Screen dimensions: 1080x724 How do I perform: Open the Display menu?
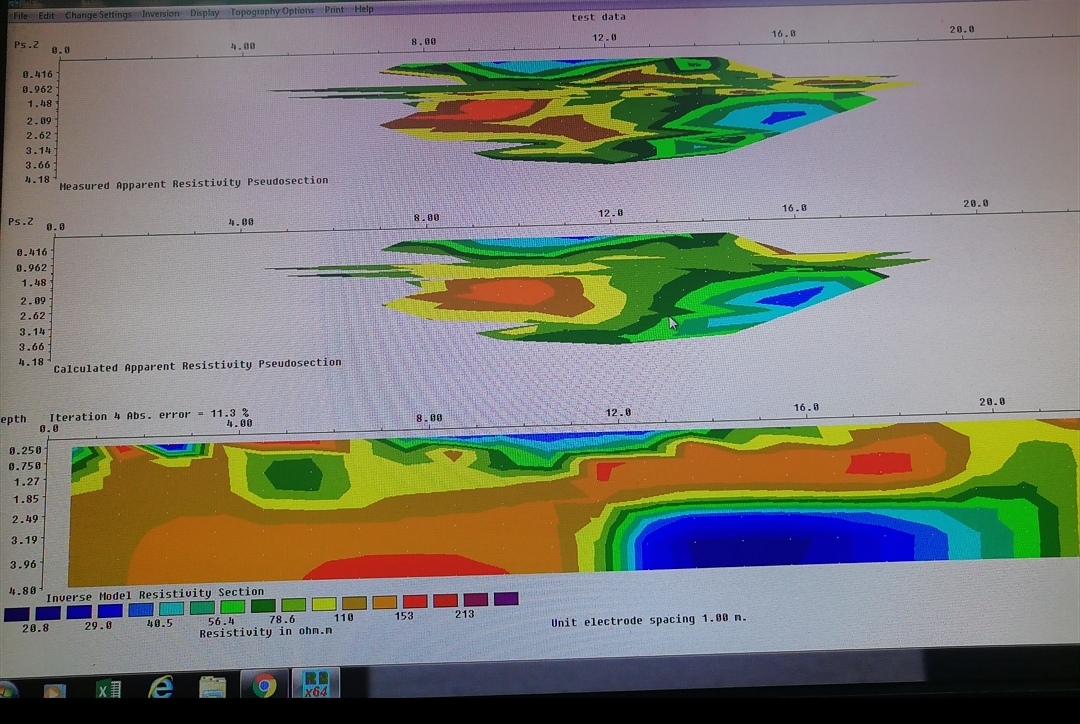pyautogui.click(x=204, y=13)
